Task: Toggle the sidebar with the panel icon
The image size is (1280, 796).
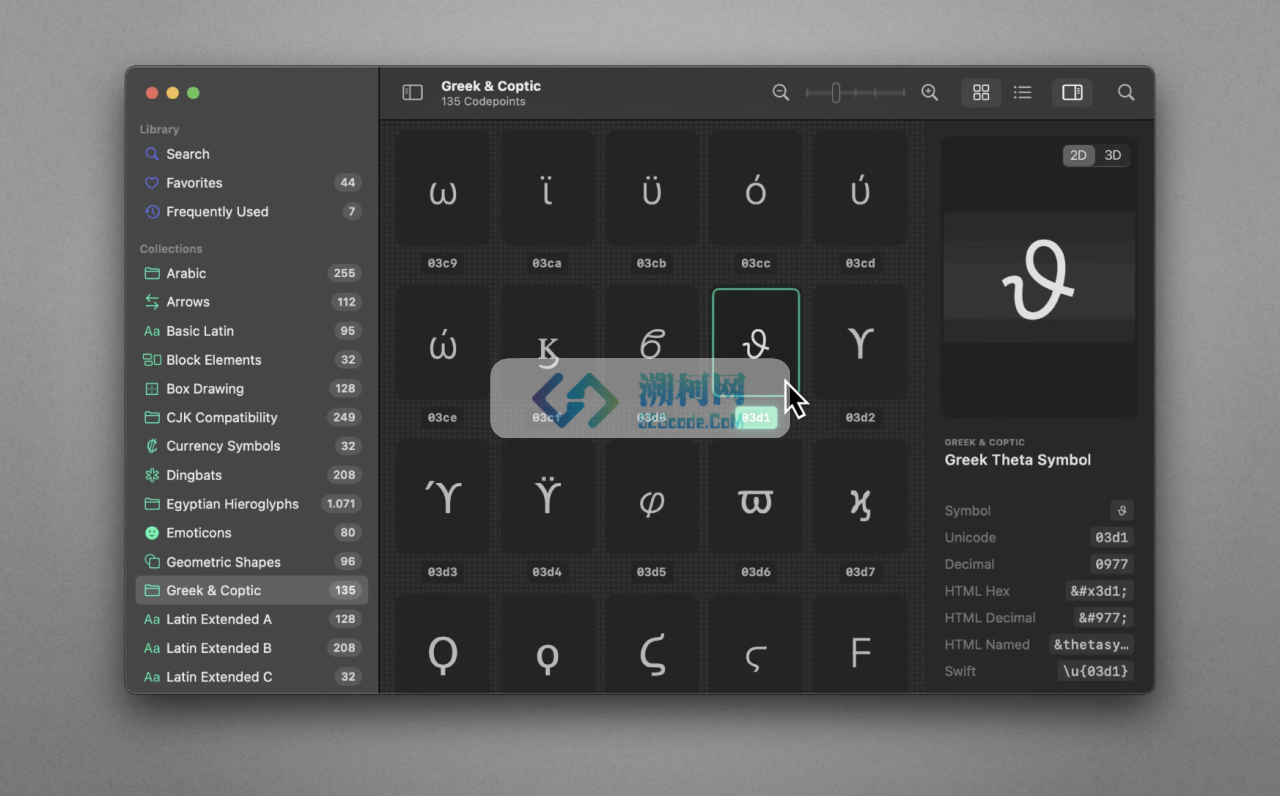Action: [412, 92]
